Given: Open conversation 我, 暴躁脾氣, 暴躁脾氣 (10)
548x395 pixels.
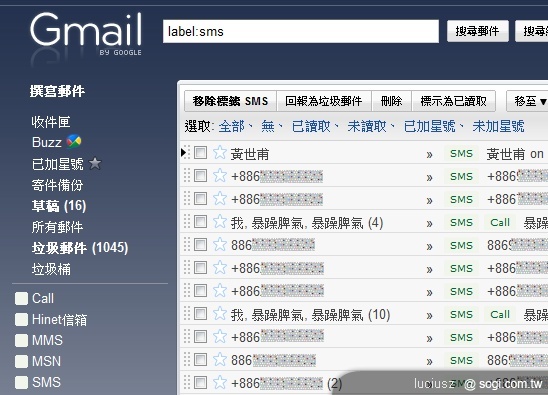Looking at the screenshot, I should [x=310, y=315].
